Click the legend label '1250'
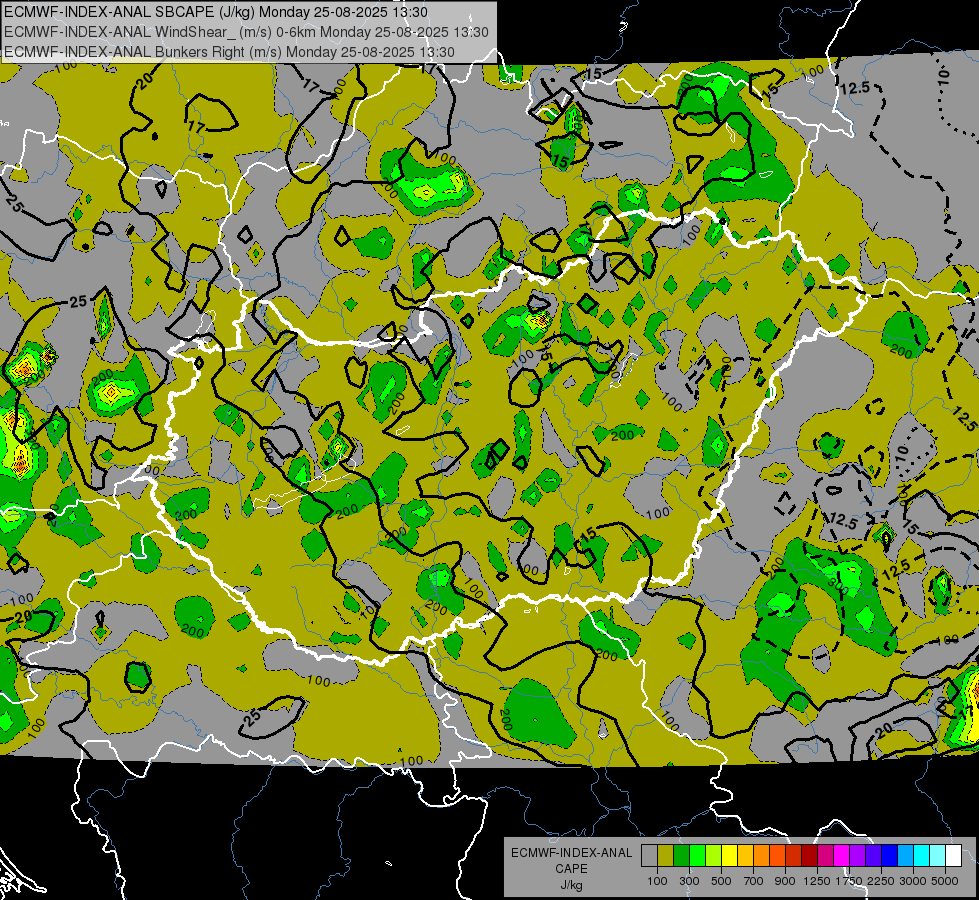This screenshot has height=900, width=979. coord(817,881)
